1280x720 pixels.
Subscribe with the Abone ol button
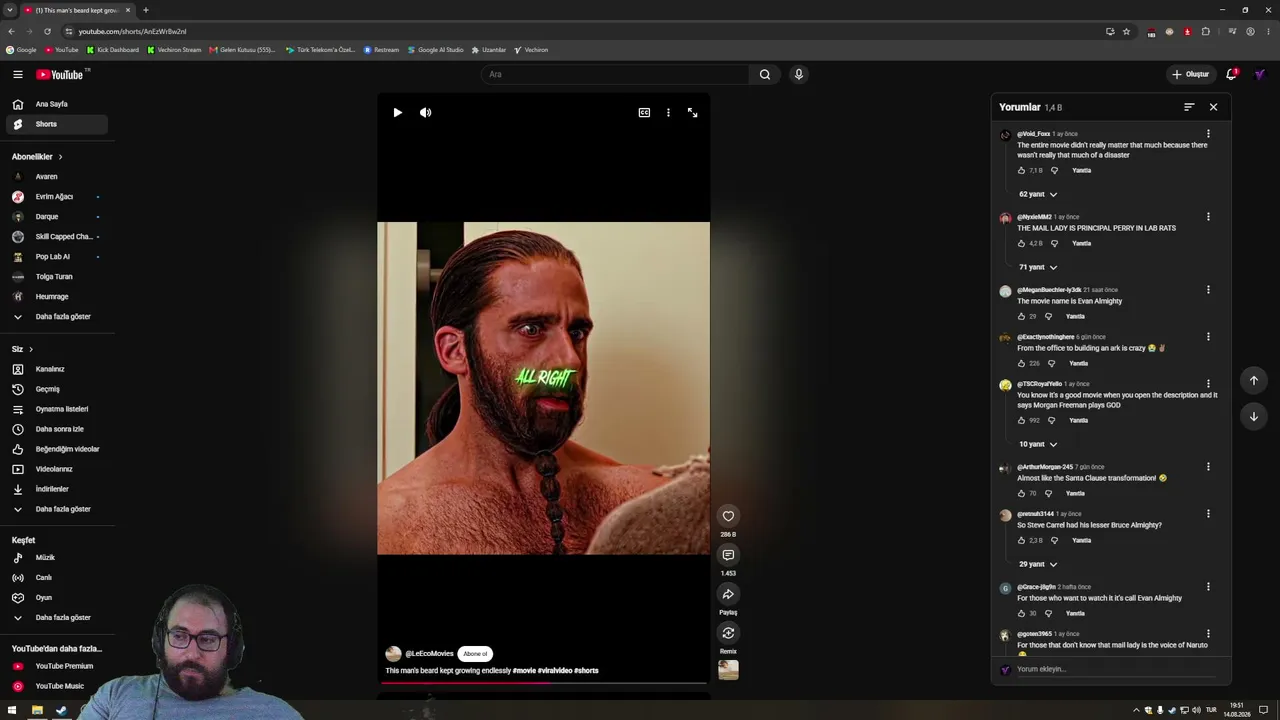(x=475, y=654)
